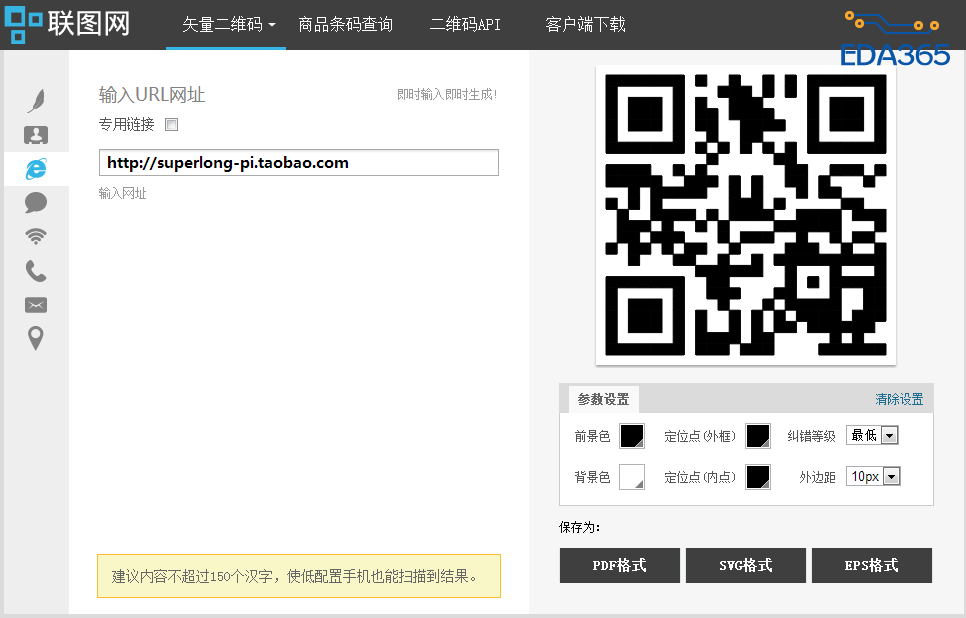
Task: Select the 参数设置 tab
Action: (x=604, y=399)
